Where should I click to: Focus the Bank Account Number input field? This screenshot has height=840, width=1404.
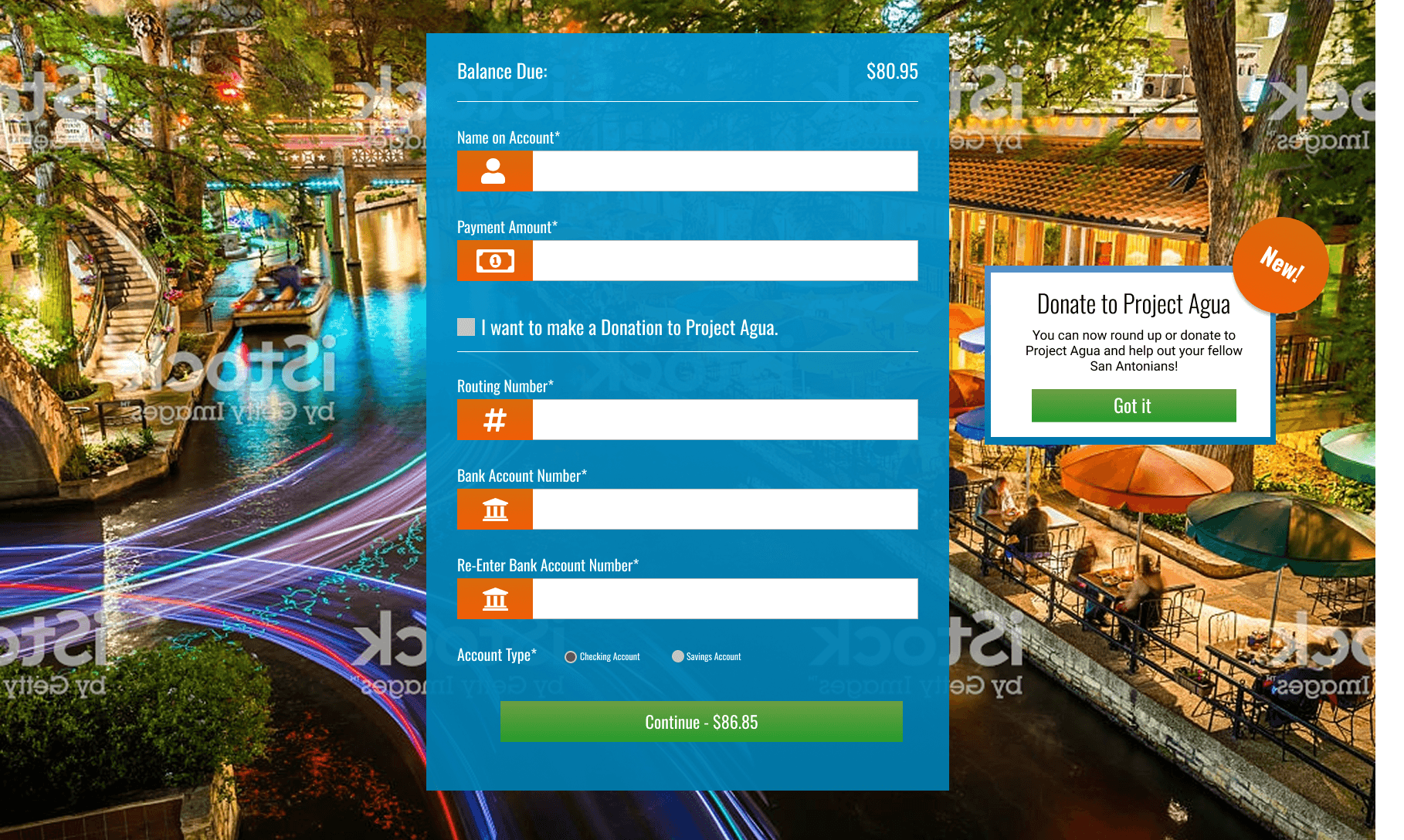(725, 509)
